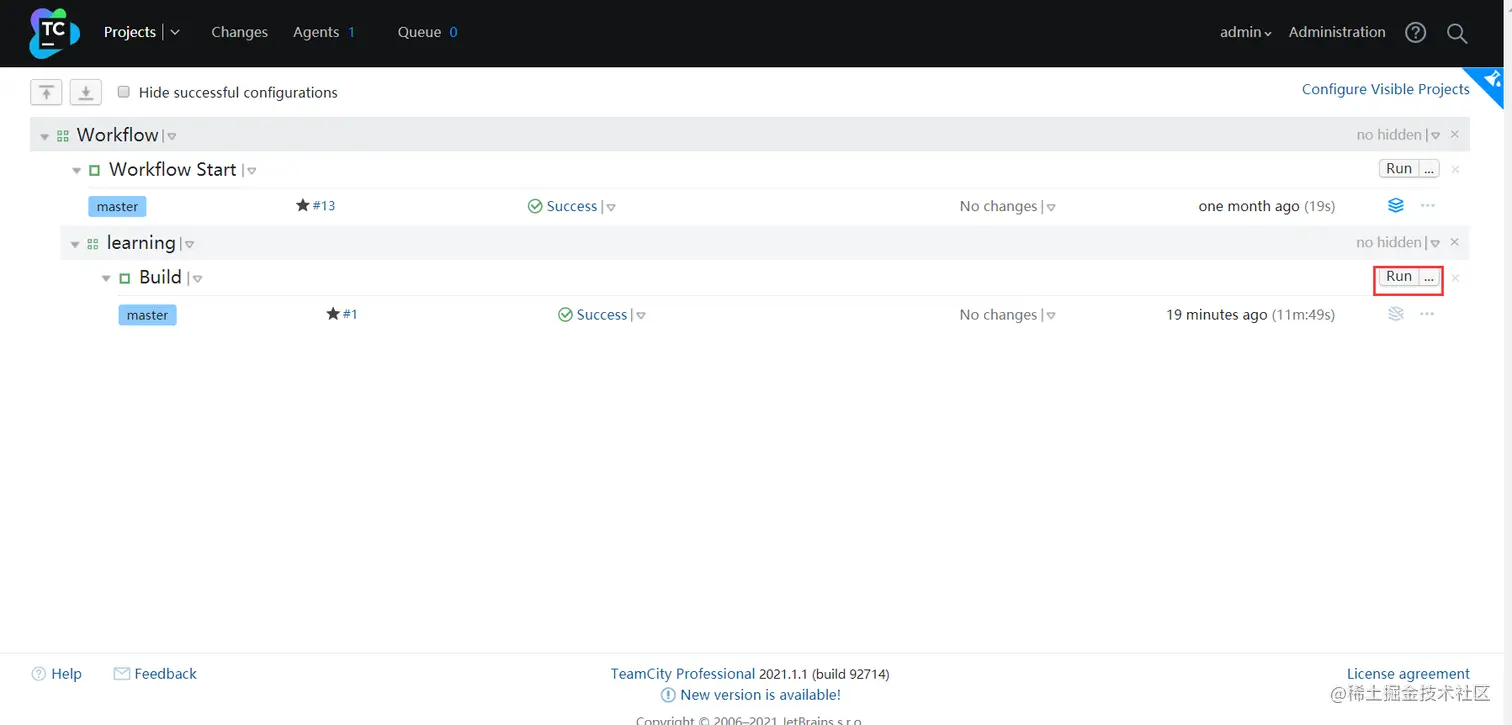Go to the Projects tab
This screenshot has height=725, width=1512.
tap(130, 32)
